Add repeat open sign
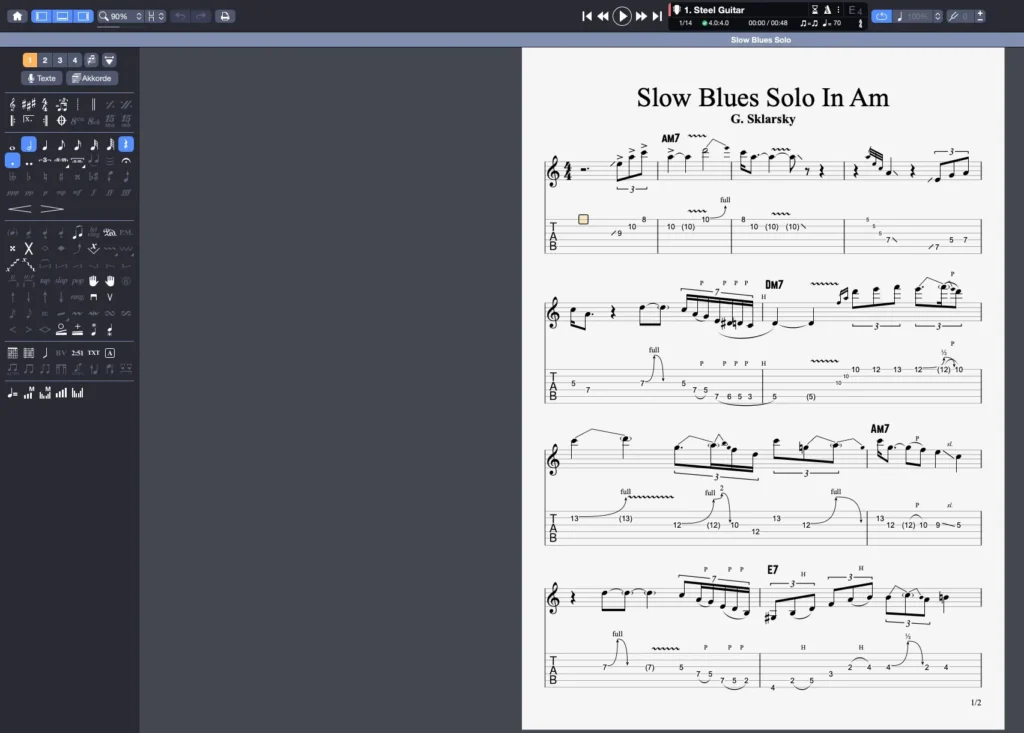Screen dimensions: 1024x733 12,120
